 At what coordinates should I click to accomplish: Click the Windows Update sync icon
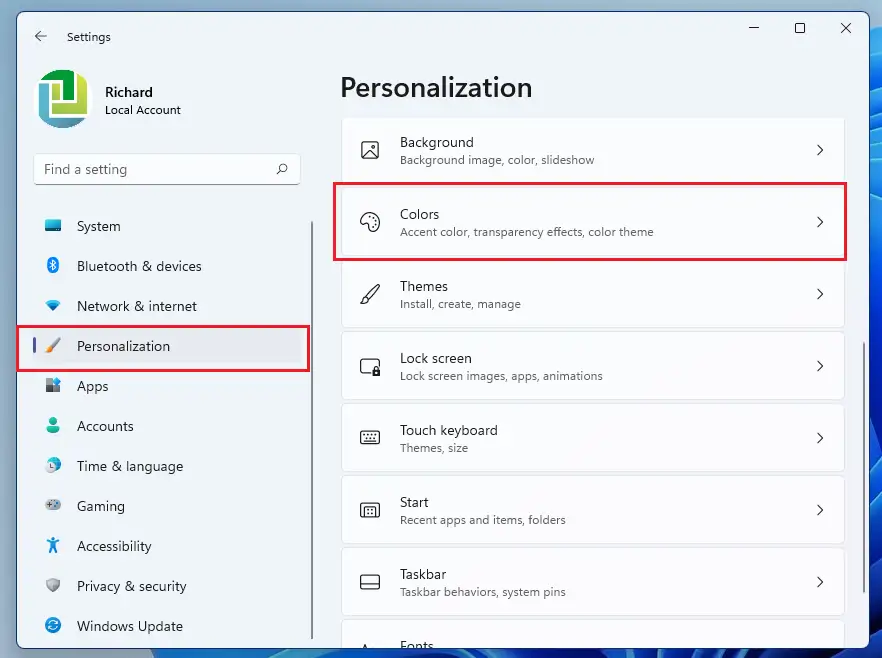pyautogui.click(x=53, y=625)
